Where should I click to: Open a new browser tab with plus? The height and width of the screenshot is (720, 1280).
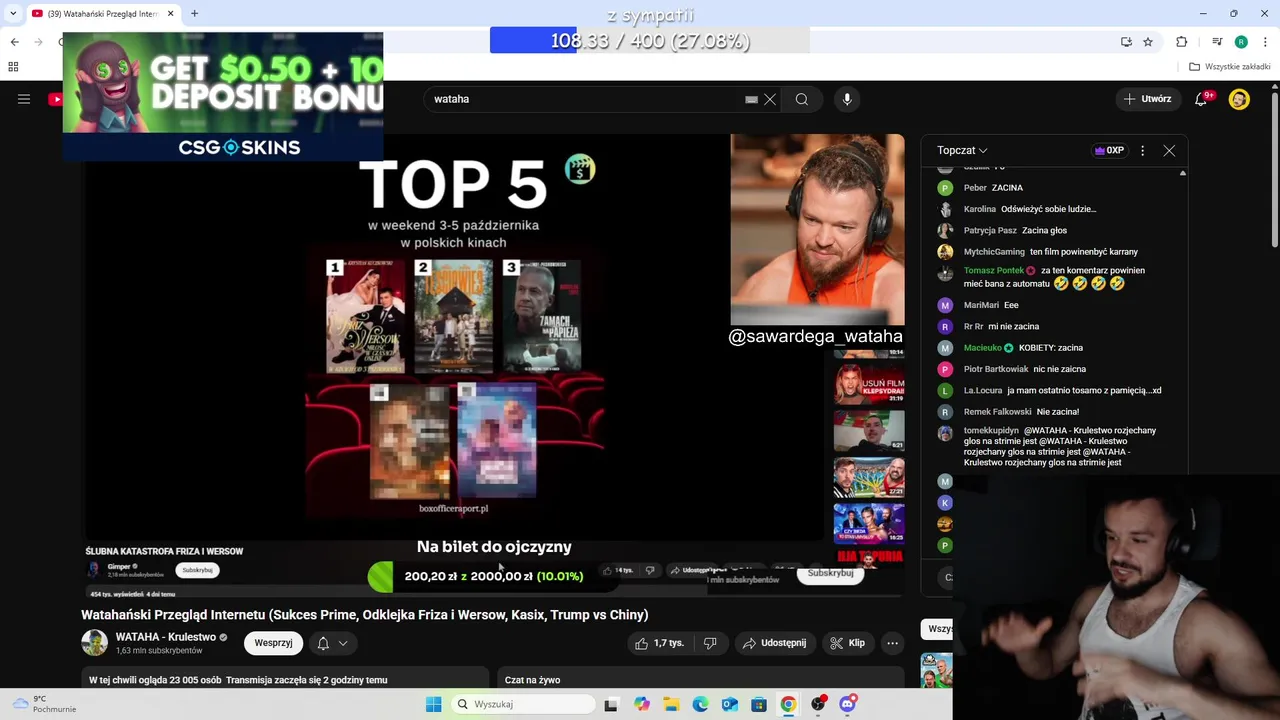194,14
